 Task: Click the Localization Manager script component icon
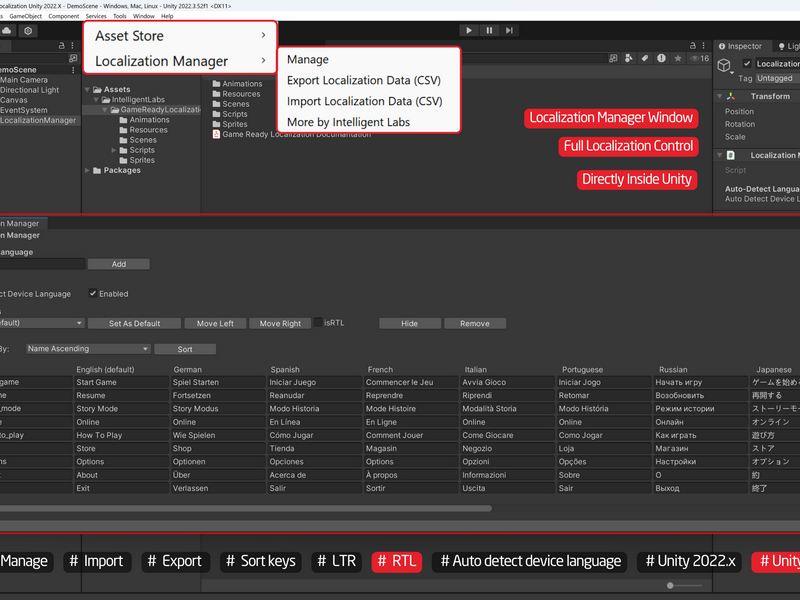coord(731,155)
